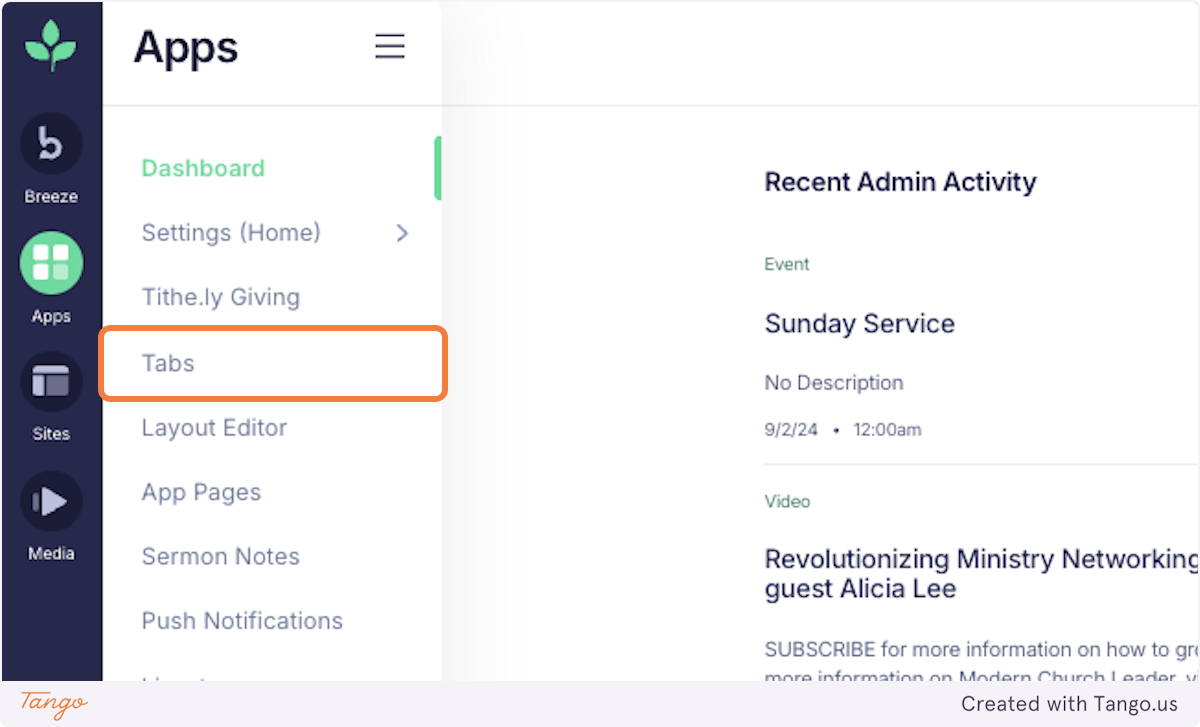Image resolution: width=1200 pixels, height=727 pixels.
Task: Open Push Notifications menu item
Action: (x=242, y=620)
